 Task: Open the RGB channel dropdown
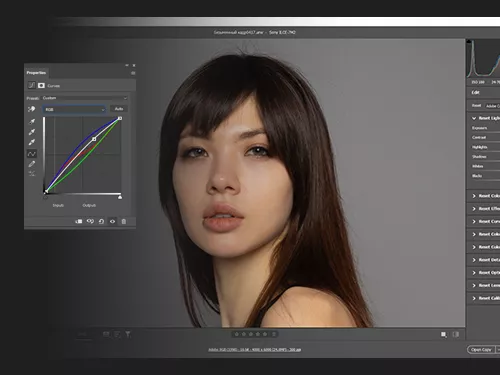74,109
